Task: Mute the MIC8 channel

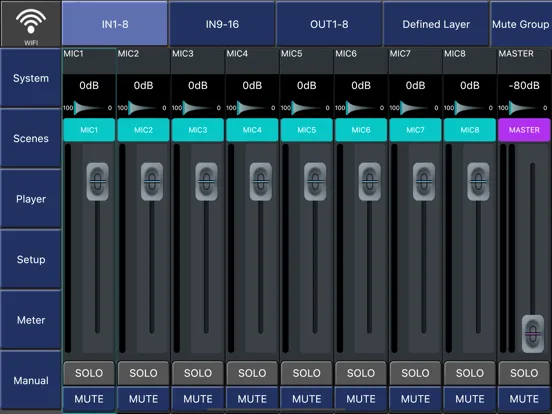Action: pyautogui.click(x=470, y=399)
